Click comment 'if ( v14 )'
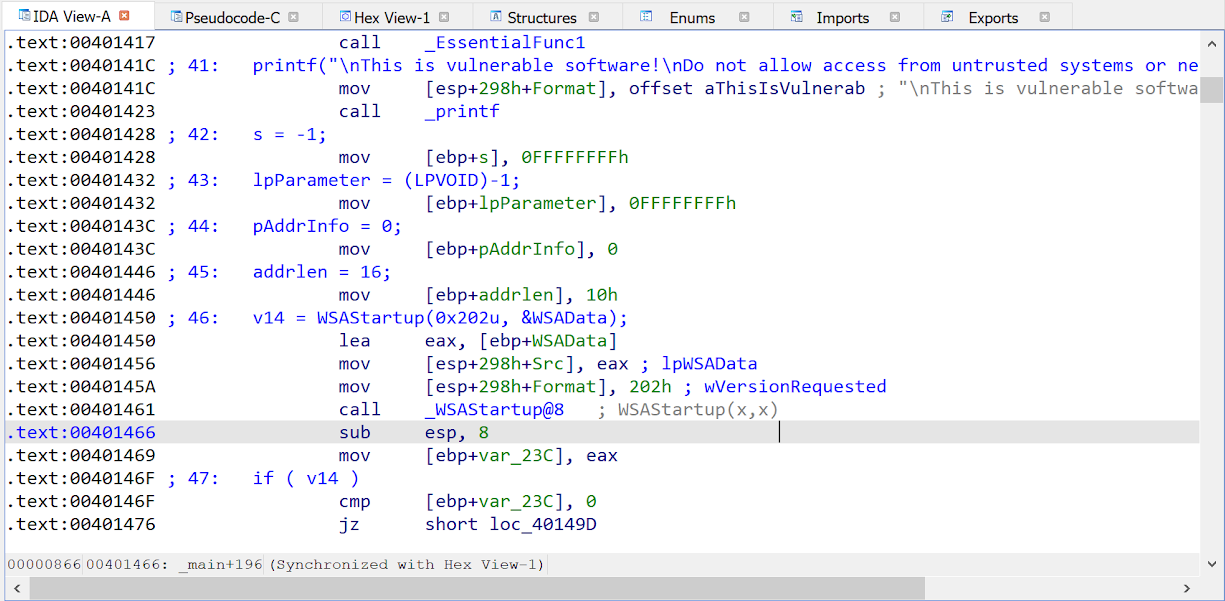Screen dimensions: 1225x601 point(306,478)
